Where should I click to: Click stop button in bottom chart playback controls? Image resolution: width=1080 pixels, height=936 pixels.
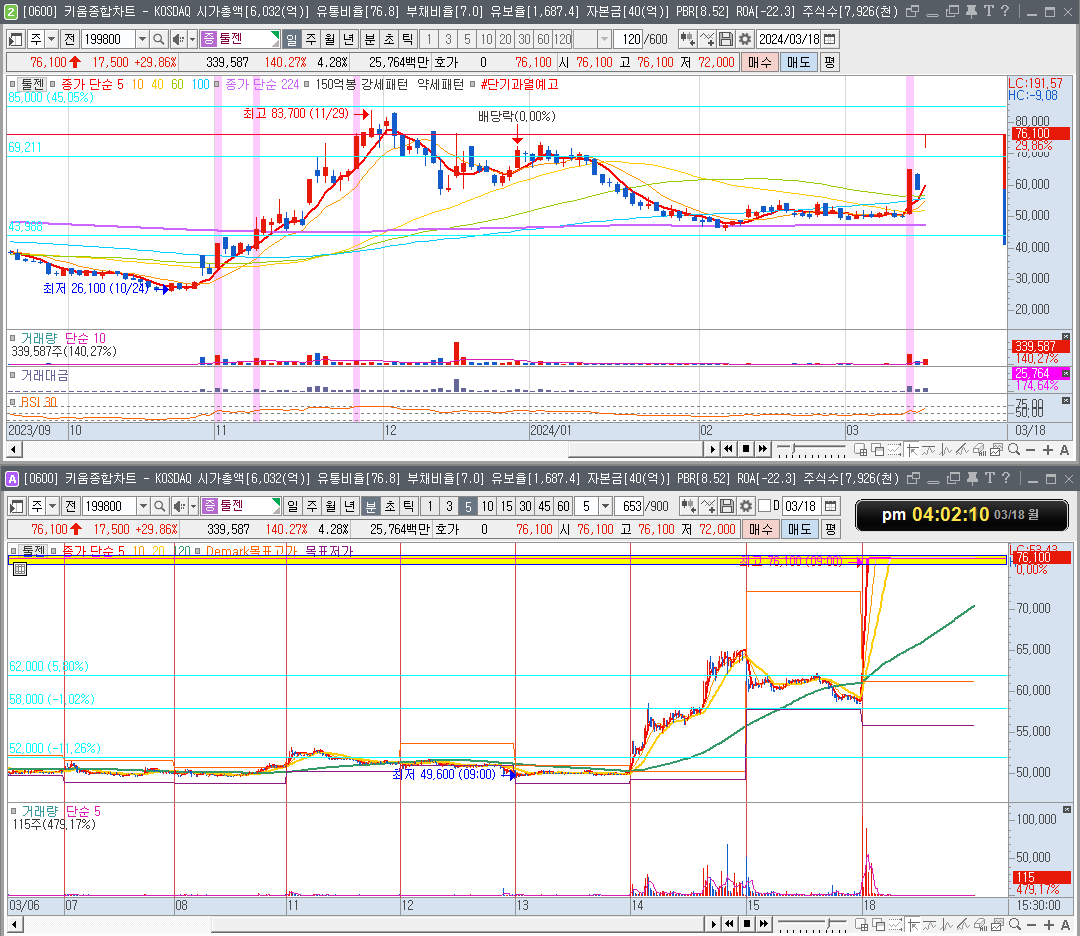tap(747, 924)
